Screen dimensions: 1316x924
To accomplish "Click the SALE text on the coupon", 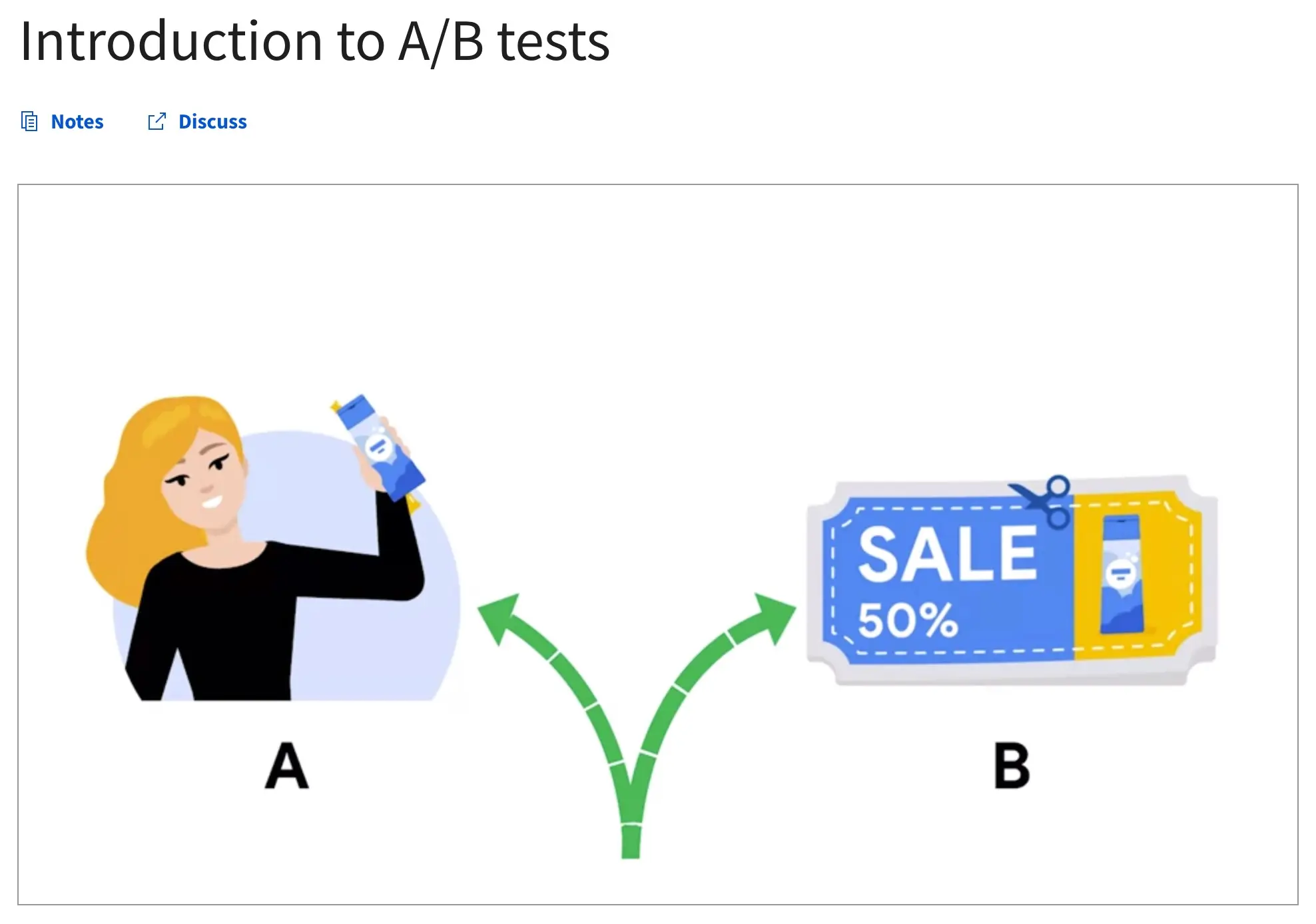I will coord(947,554).
